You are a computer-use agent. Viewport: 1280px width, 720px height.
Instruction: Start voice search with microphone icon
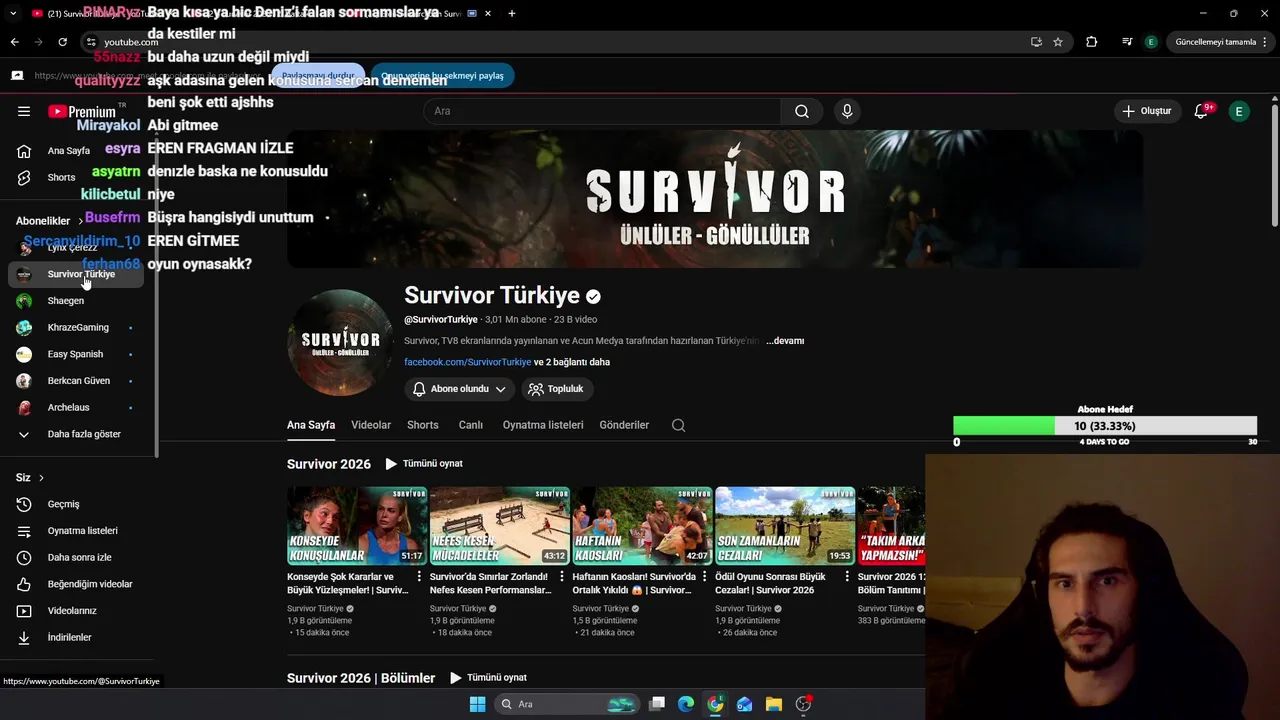tap(847, 111)
